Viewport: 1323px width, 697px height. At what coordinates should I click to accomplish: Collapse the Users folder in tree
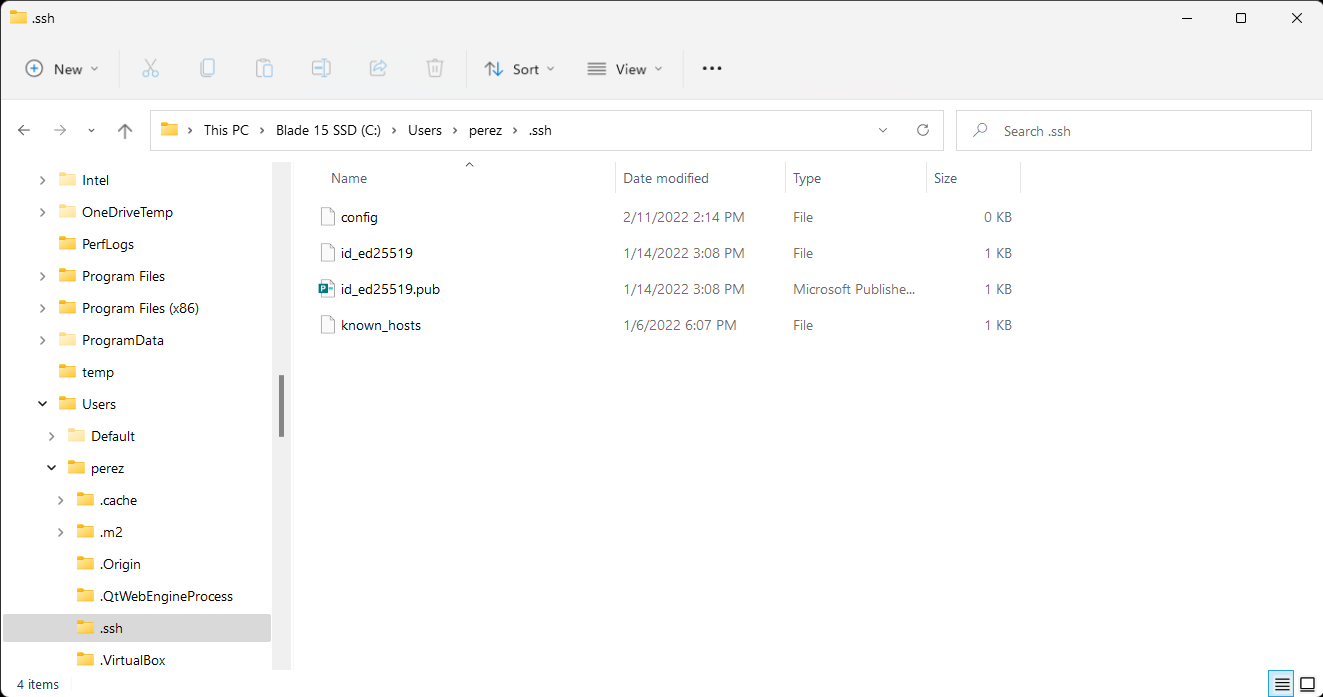[x=42, y=404]
